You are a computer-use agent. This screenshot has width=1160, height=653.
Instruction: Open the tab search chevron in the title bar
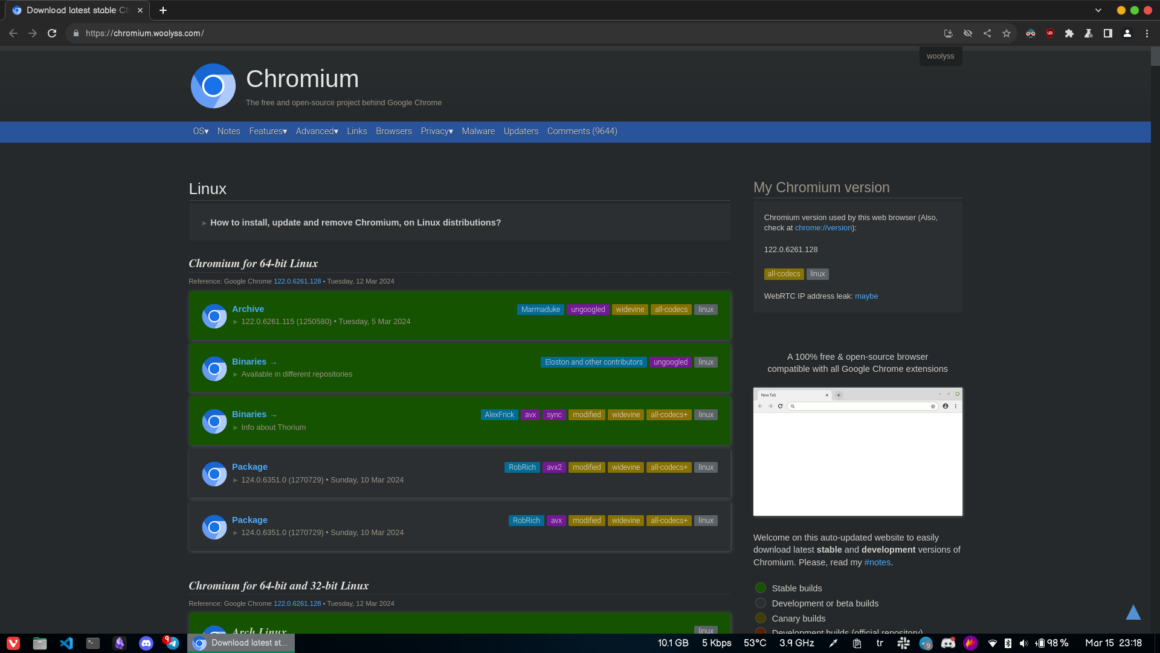[x=1098, y=10]
